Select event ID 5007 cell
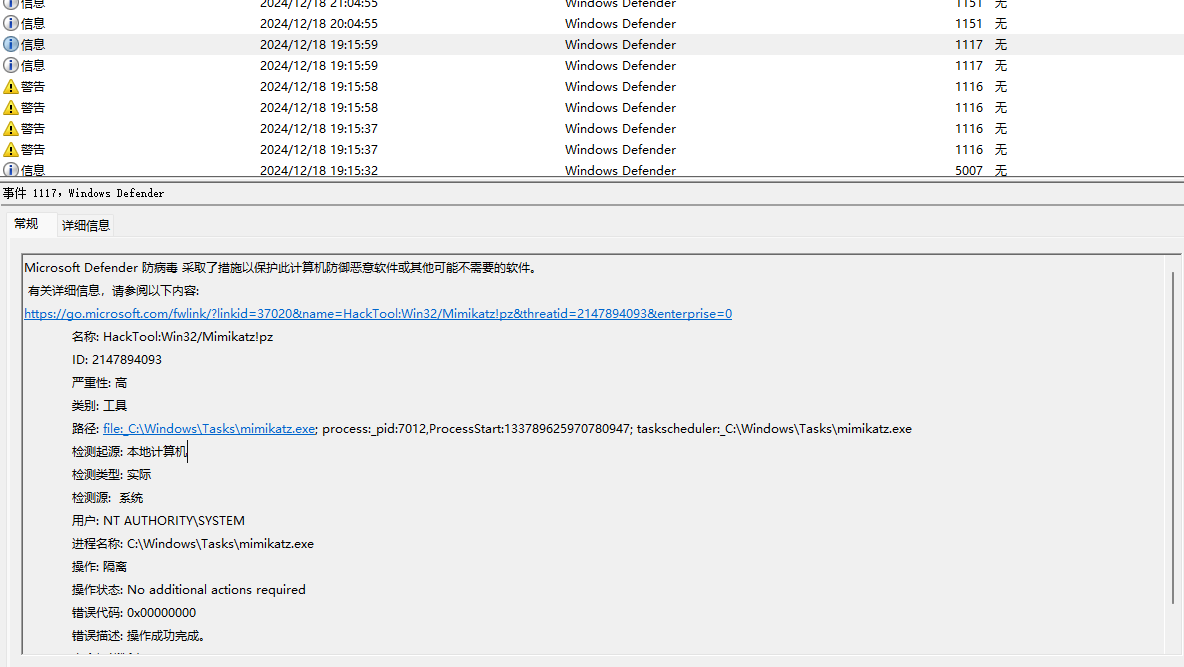The height and width of the screenshot is (667, 1184). pos(969,170)
